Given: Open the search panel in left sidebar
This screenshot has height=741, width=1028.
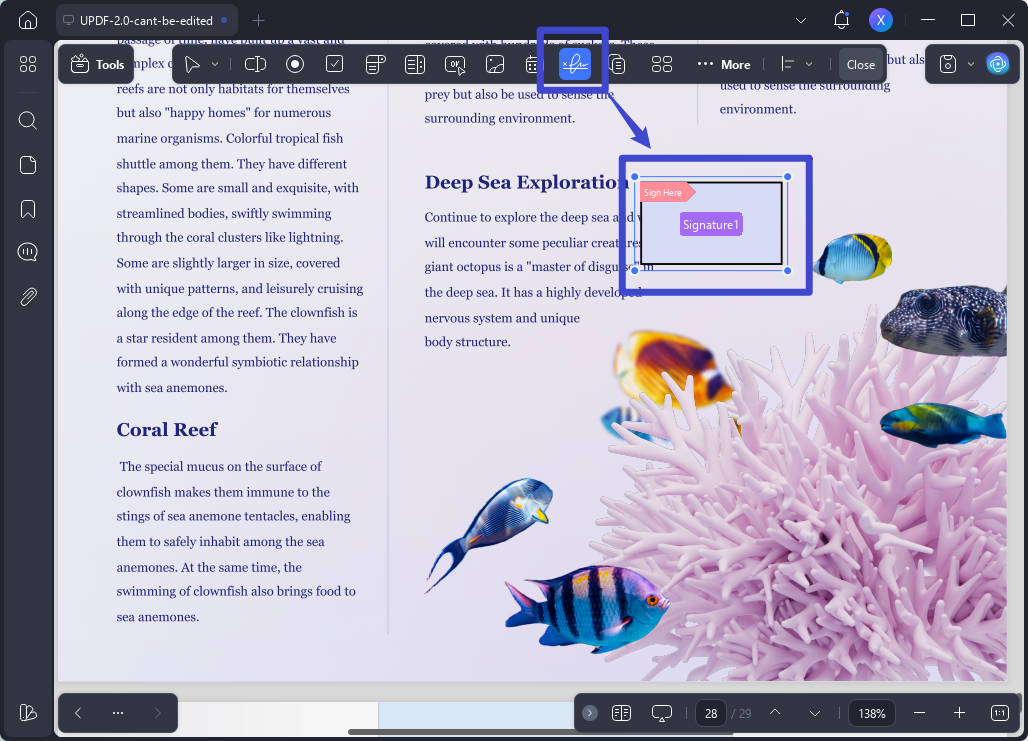Looking at the screenshot, I should point(28,120).
